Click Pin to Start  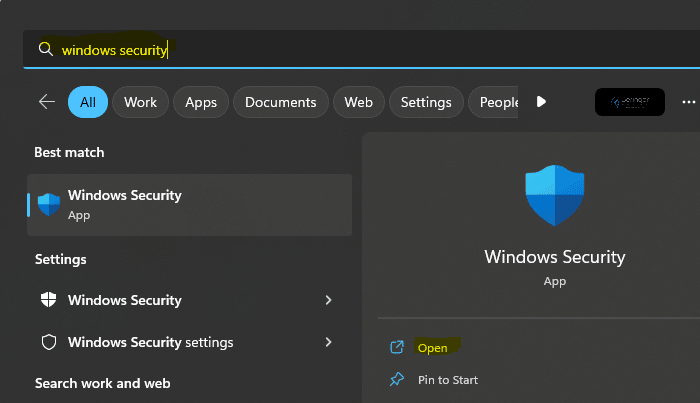(448, 380)
